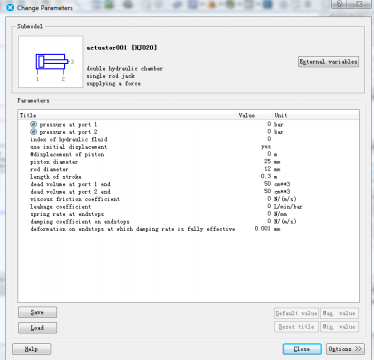Click the Load button
The image size is (374, 360).
tap(37, 328)
